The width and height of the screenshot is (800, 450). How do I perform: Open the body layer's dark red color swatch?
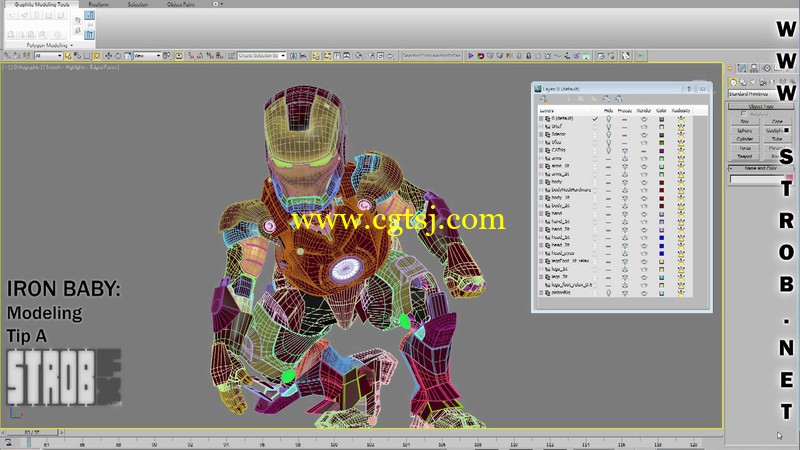[x=661, y=182]
